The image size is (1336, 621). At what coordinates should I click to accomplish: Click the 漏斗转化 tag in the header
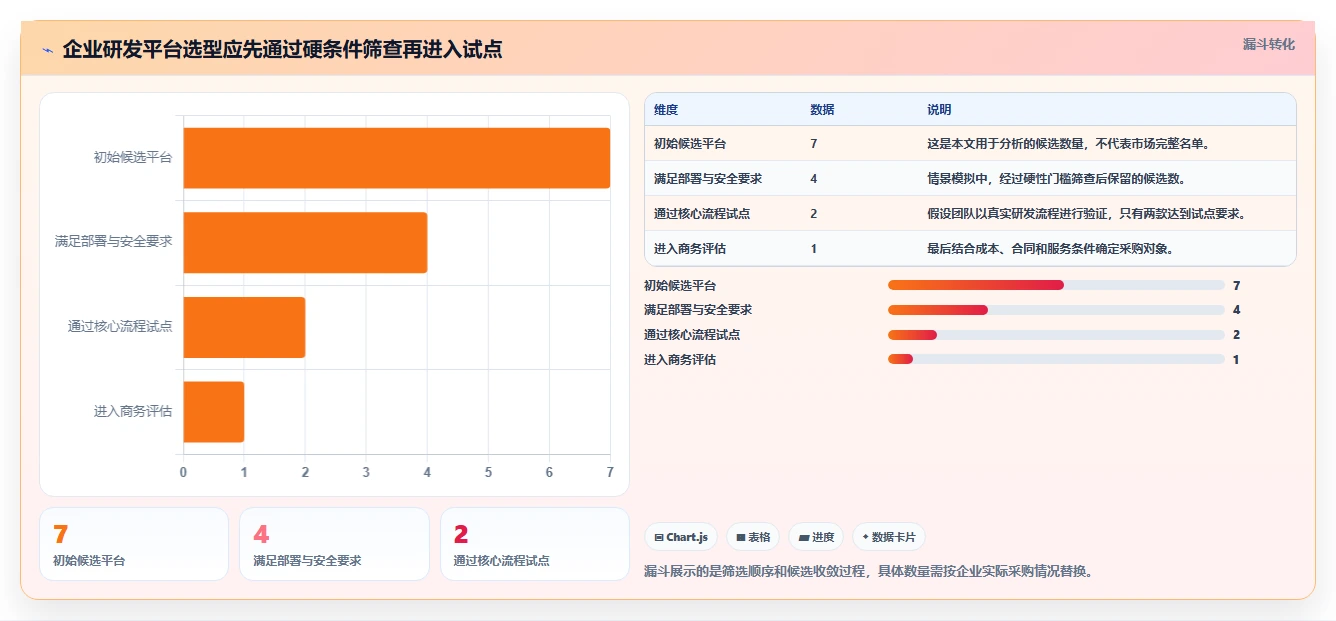click(1268, 44)
